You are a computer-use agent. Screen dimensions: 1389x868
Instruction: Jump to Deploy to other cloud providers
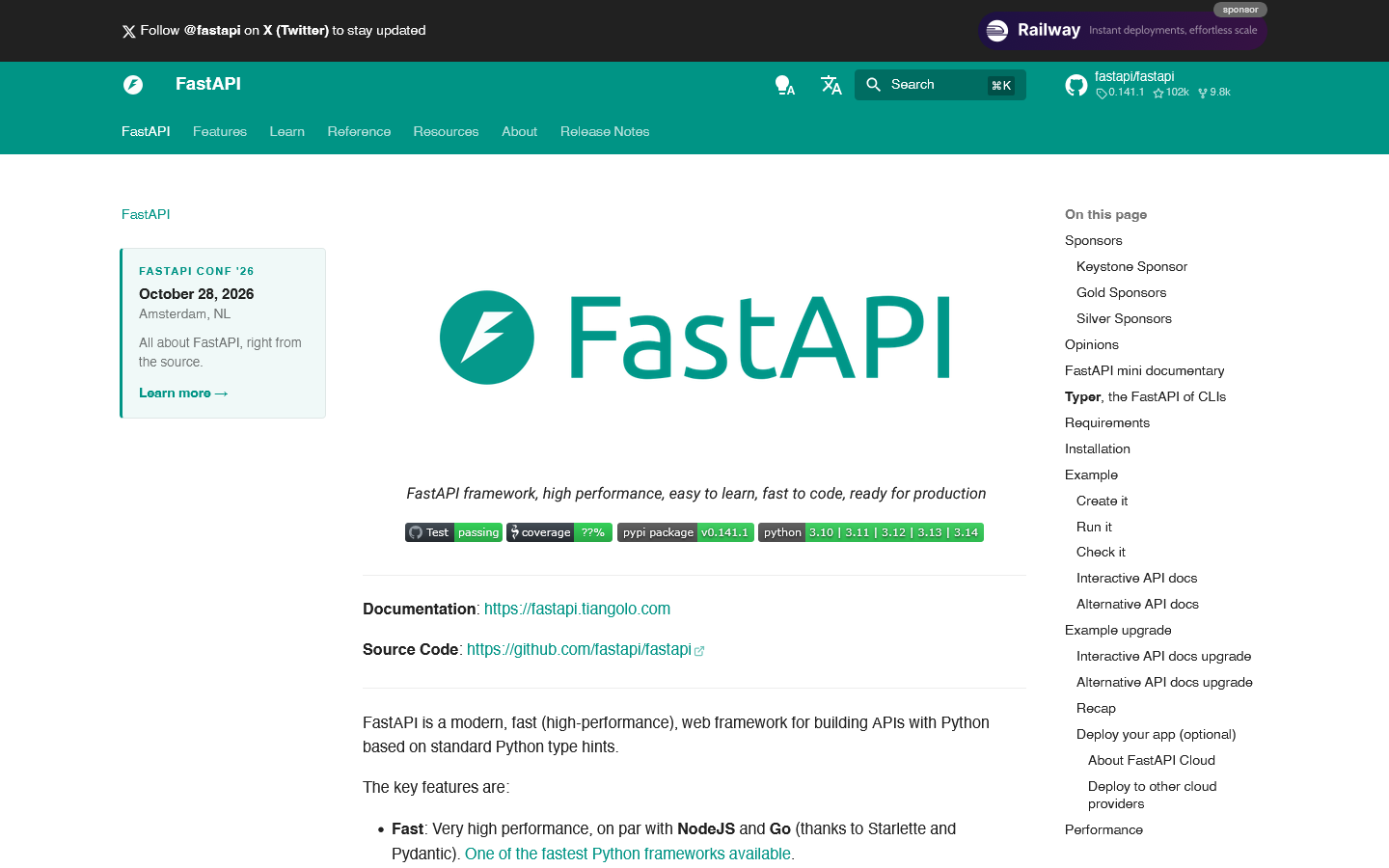point(1153,795)
